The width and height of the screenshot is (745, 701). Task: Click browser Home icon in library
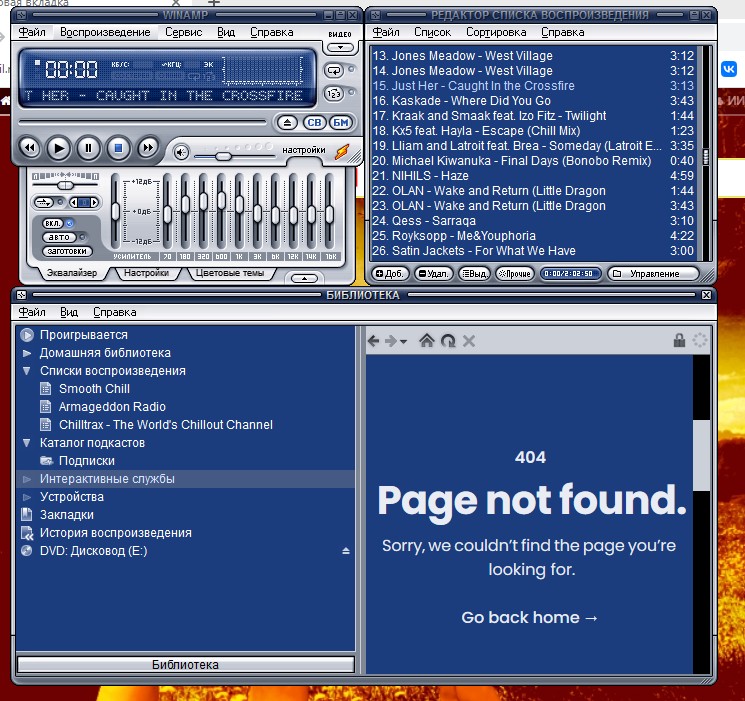(426, 340)
